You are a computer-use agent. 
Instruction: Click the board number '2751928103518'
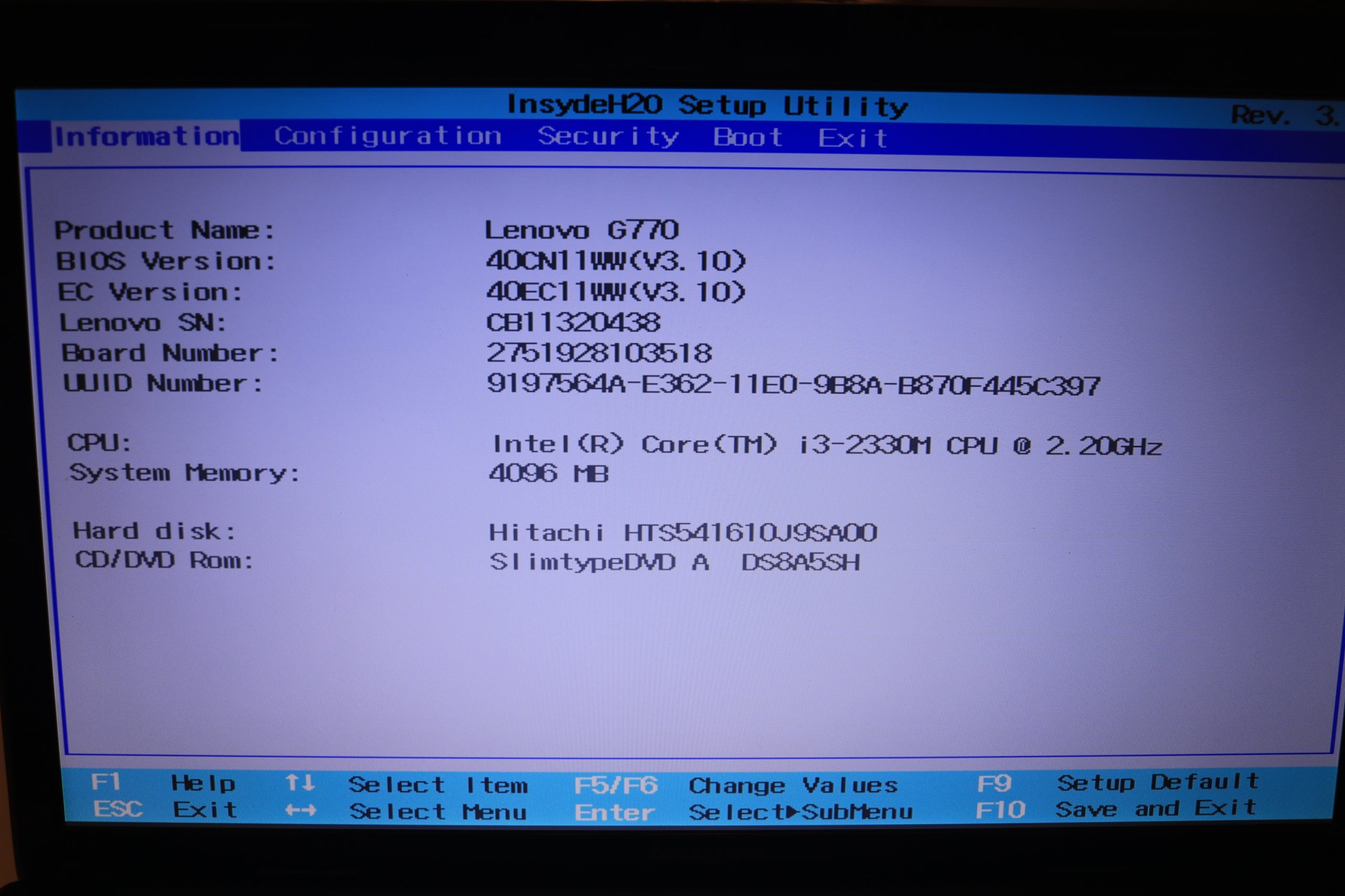tap(599, 353)
